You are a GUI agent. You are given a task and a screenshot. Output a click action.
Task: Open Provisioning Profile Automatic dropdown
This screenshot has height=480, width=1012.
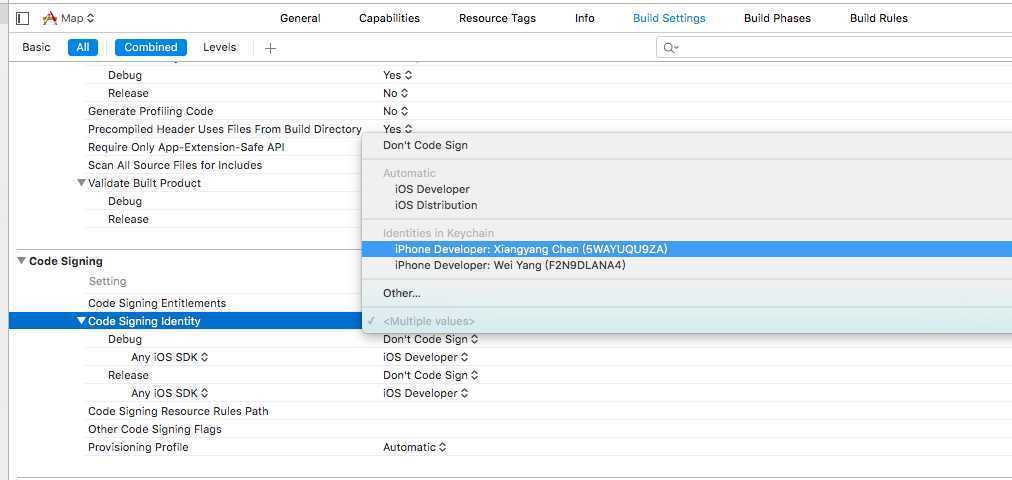tap(414, 447)
